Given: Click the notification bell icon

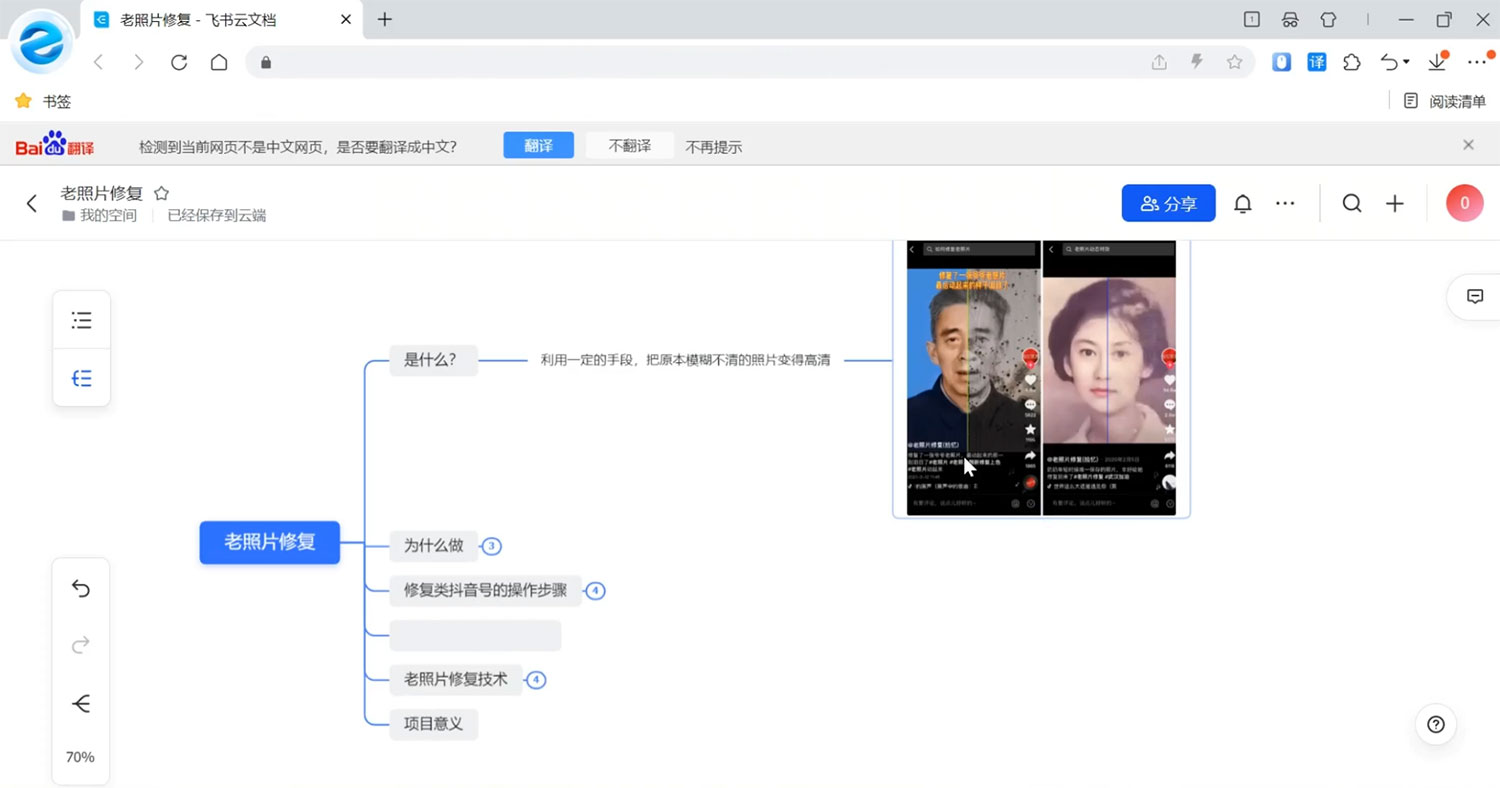Looking at the screenshot, I should 1242,203.
